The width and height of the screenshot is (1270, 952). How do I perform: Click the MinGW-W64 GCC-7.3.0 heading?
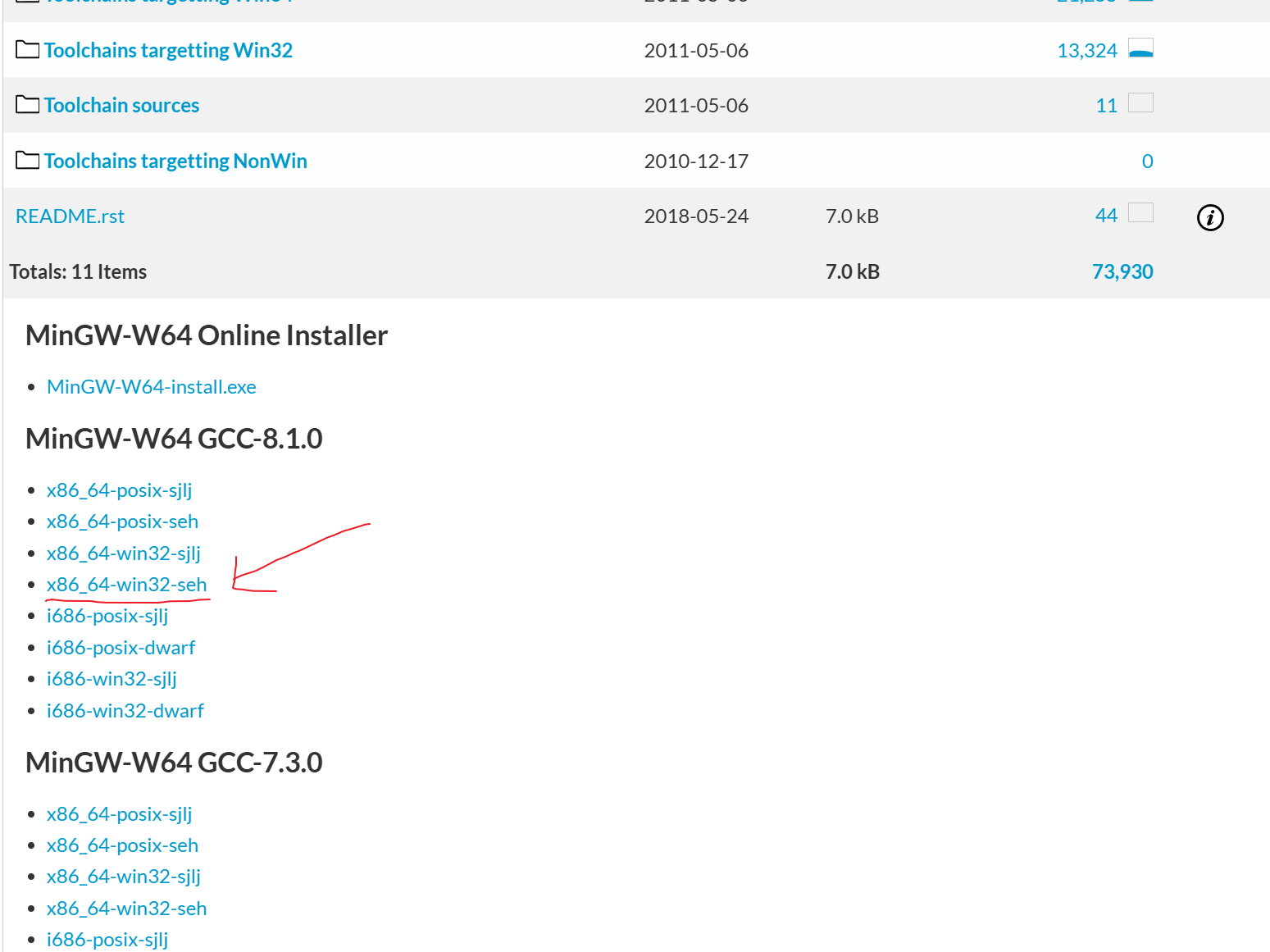[x=174, y=763]
